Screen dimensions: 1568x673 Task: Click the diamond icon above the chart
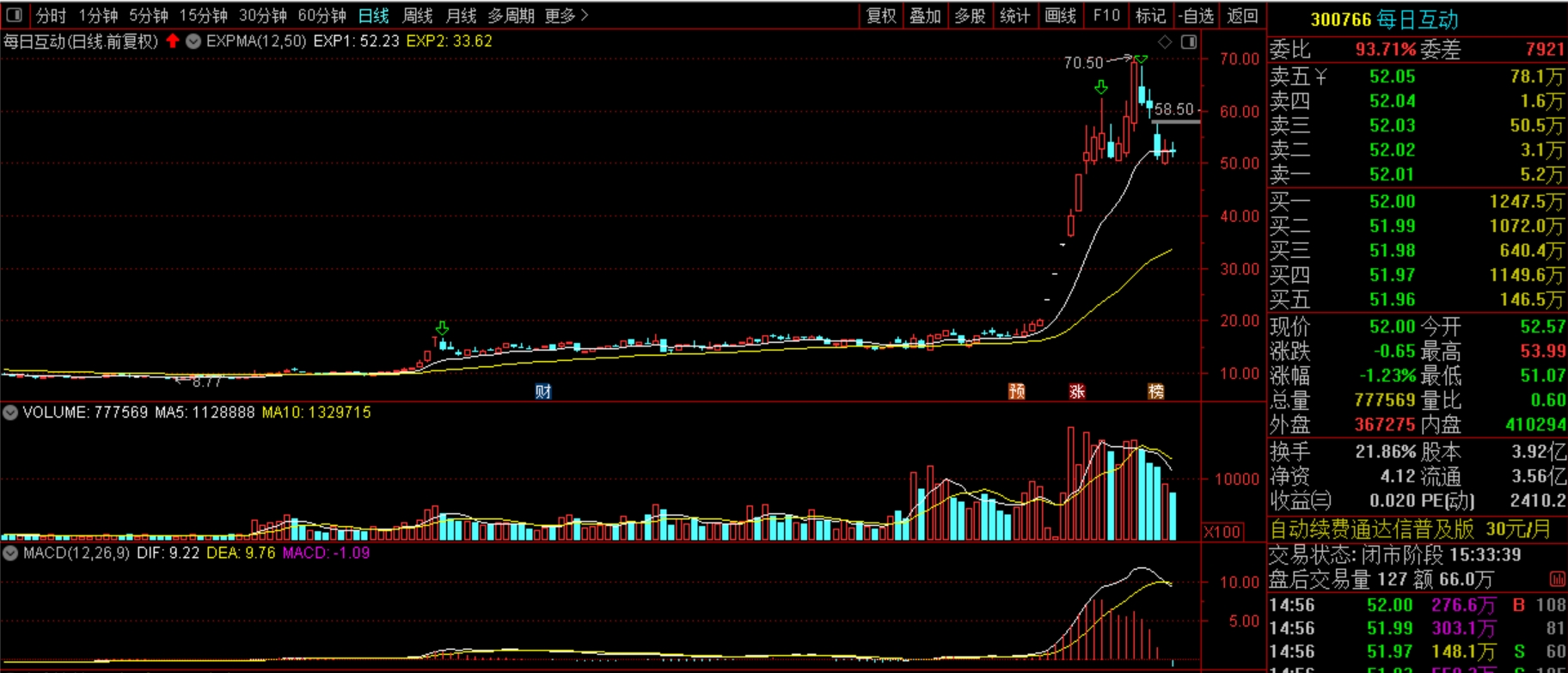[x=1165, y=41]
